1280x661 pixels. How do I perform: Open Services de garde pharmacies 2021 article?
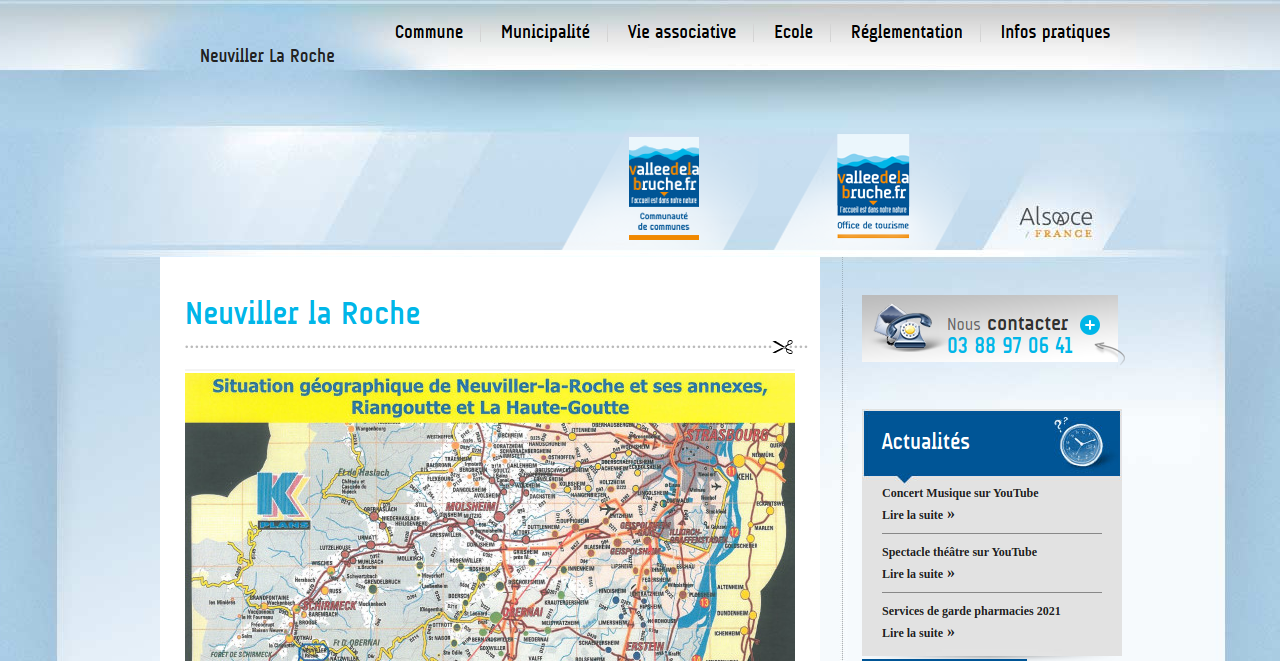[971, 611]
